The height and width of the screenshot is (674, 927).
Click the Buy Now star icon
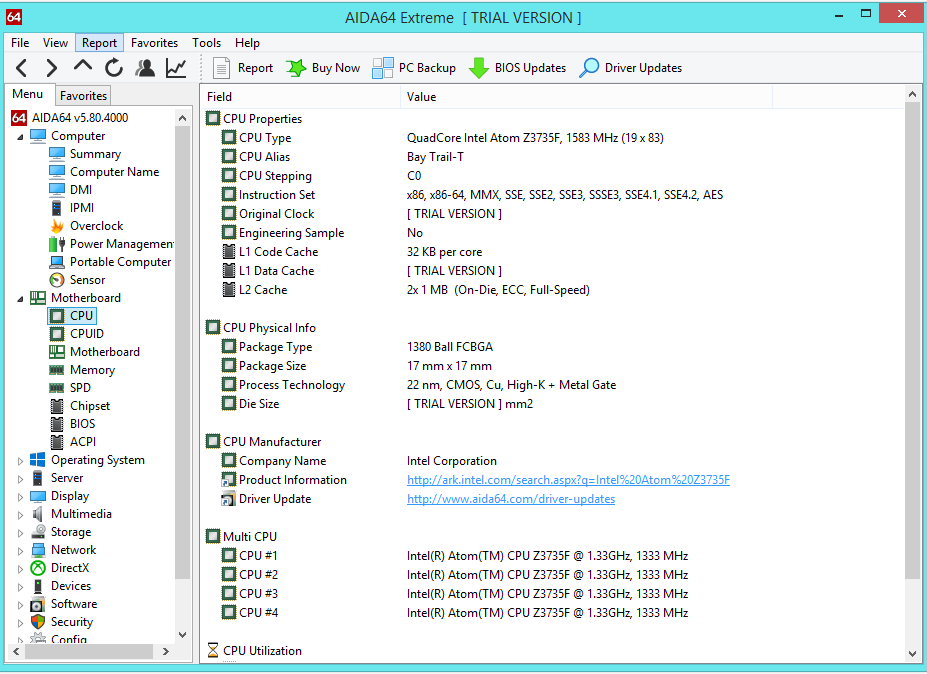[297, 68]
